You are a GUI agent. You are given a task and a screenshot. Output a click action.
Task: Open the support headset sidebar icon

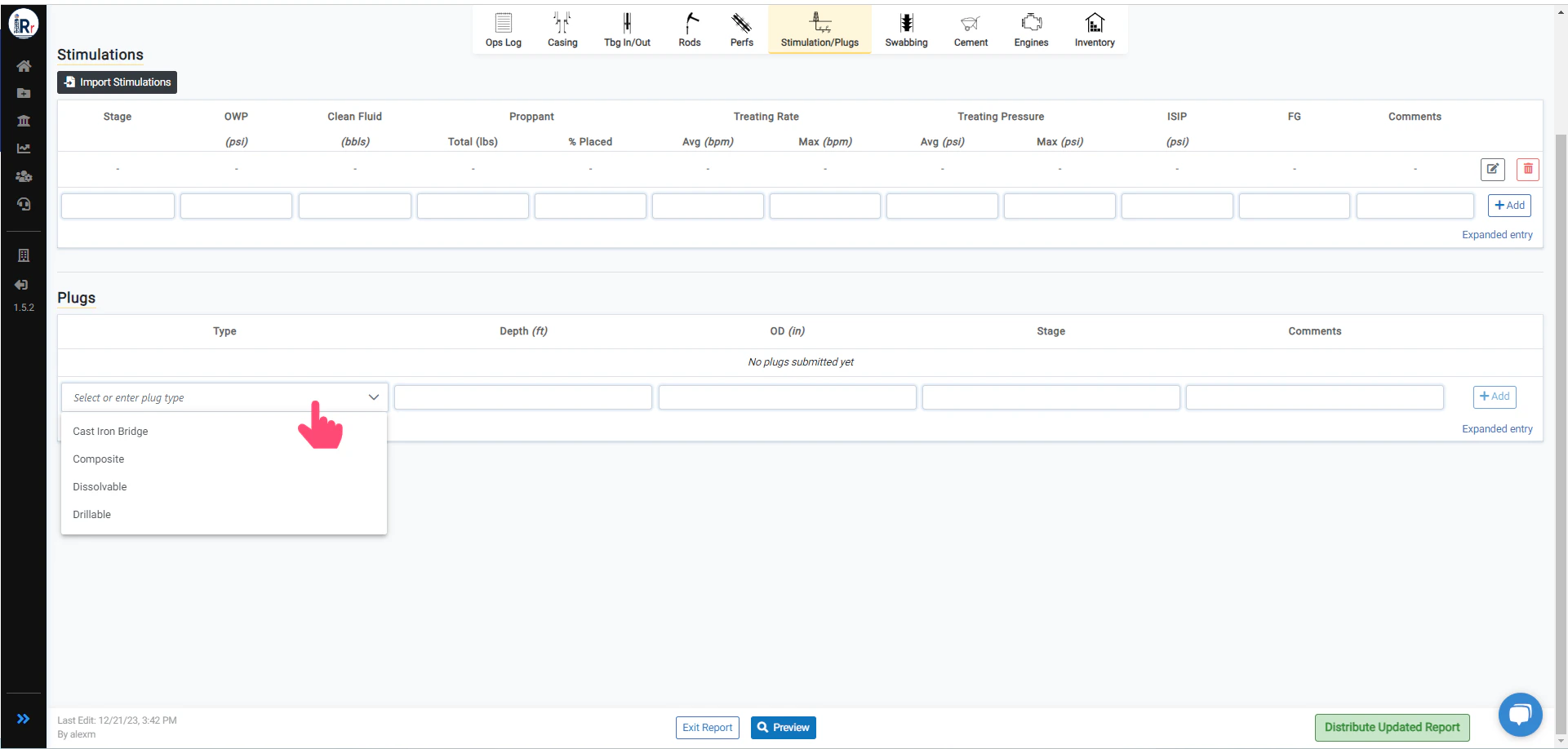pos(24,204)
